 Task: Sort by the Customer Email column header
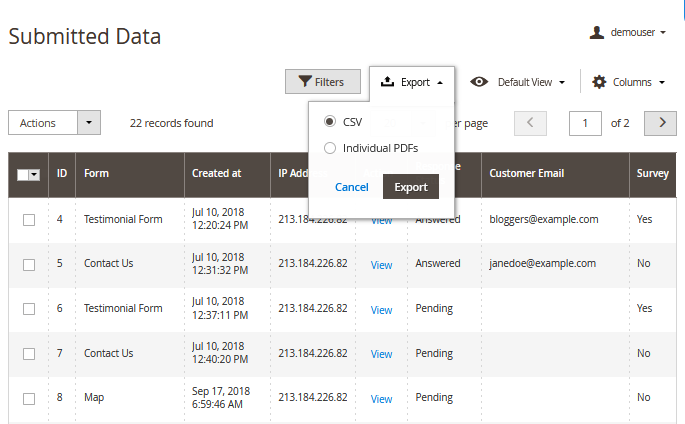point(526,173)
